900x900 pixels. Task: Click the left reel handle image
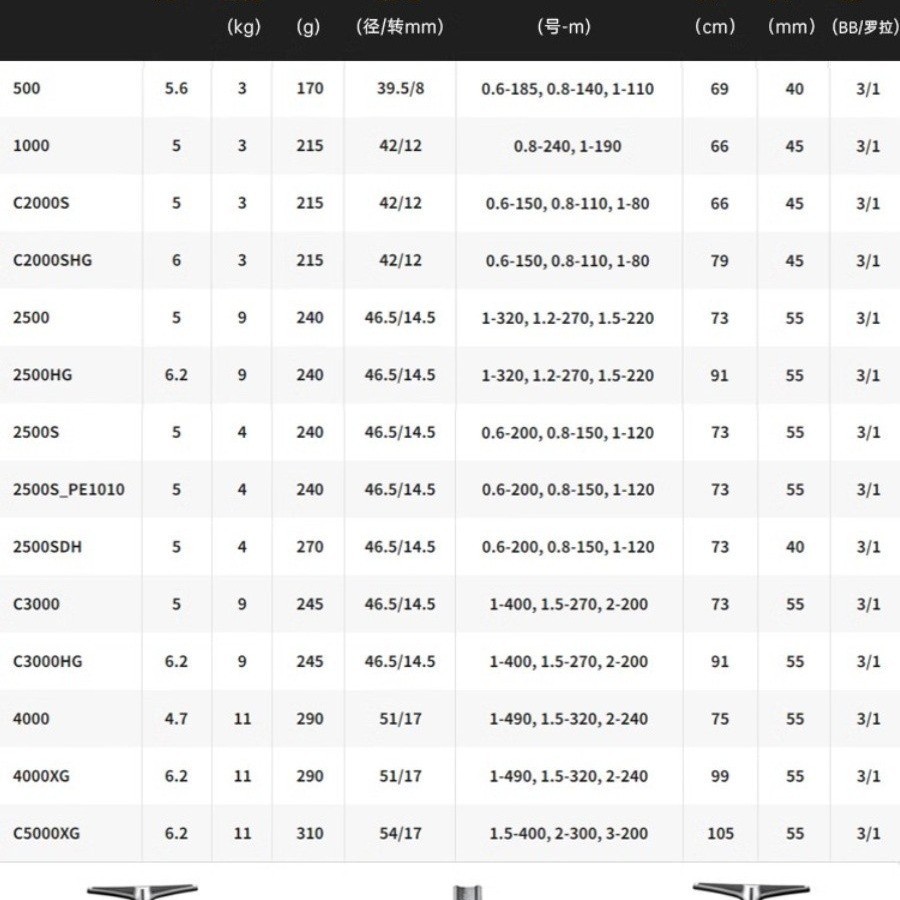(141, 890)
